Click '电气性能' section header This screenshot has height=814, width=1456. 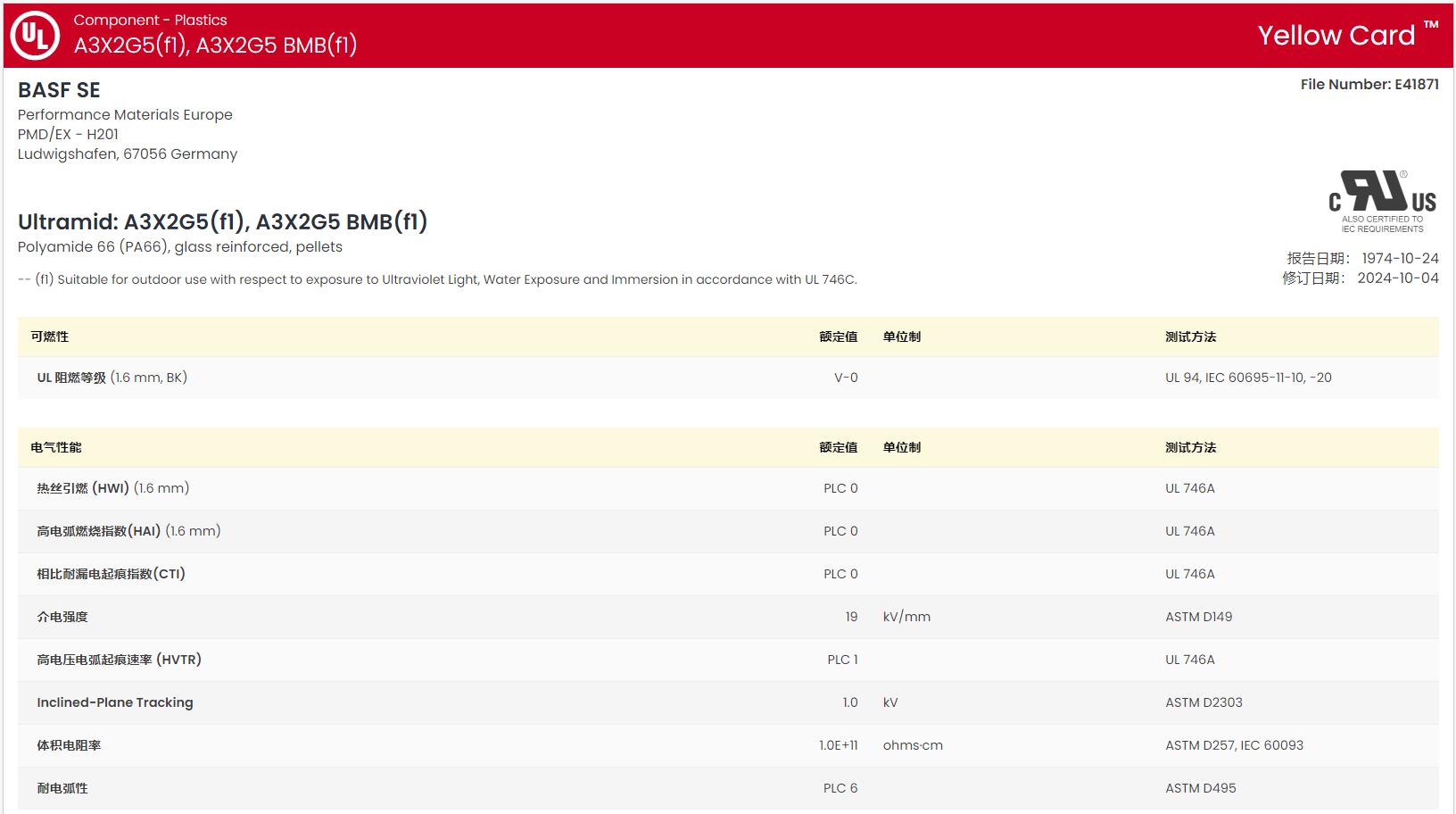point(56,447)
